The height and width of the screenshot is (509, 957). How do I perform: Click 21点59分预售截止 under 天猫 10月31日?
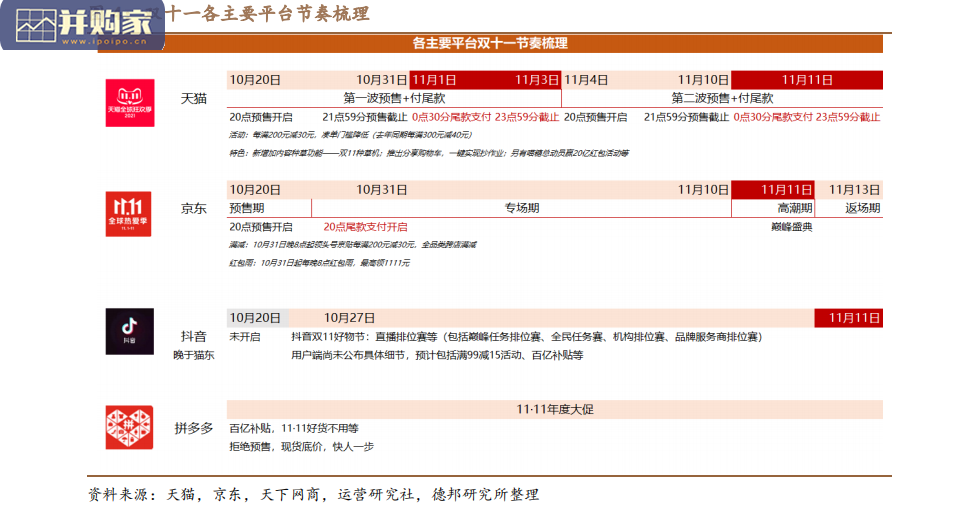click(x=364, y=117)
